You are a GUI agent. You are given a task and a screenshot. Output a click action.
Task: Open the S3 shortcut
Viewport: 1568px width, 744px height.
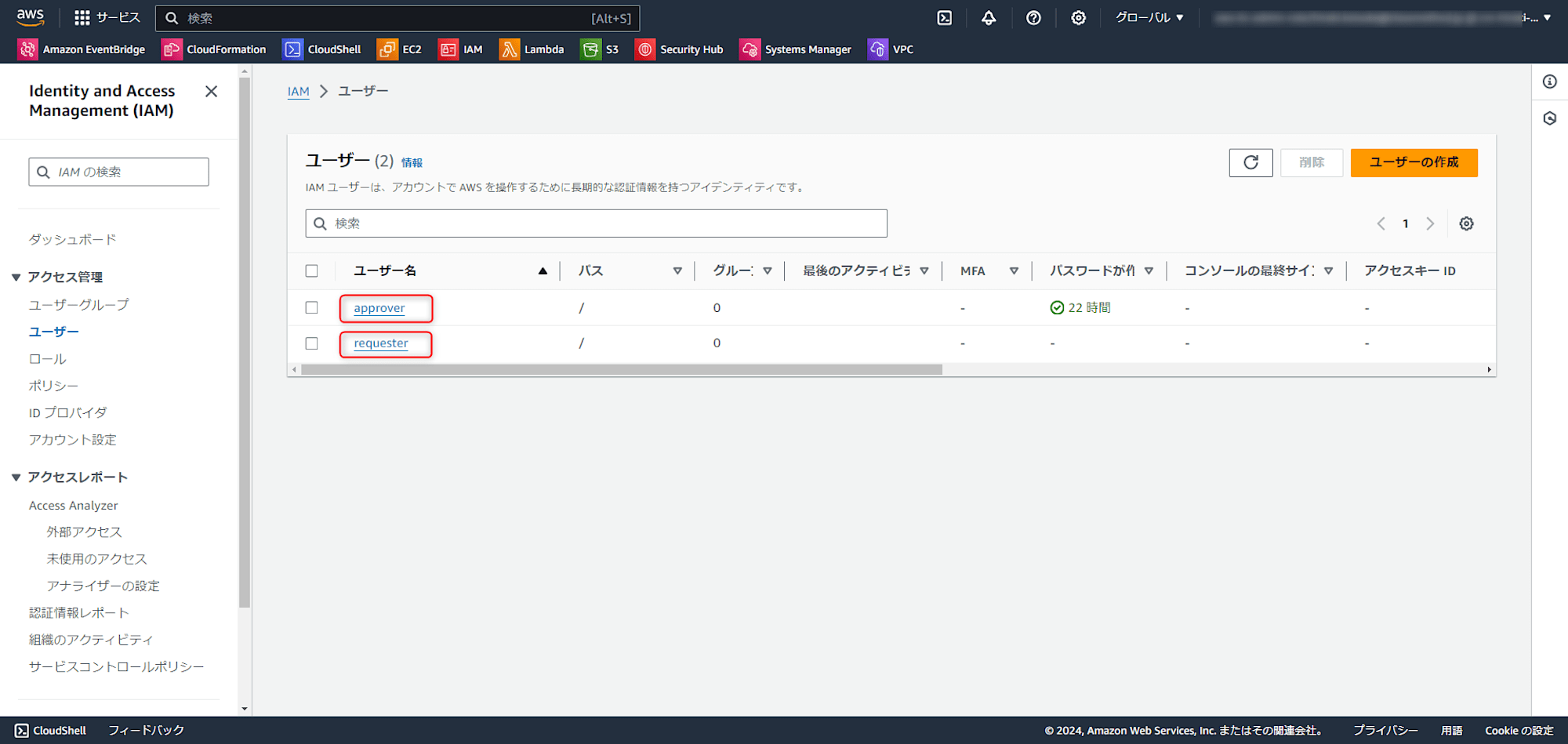[x=600, y=49]
